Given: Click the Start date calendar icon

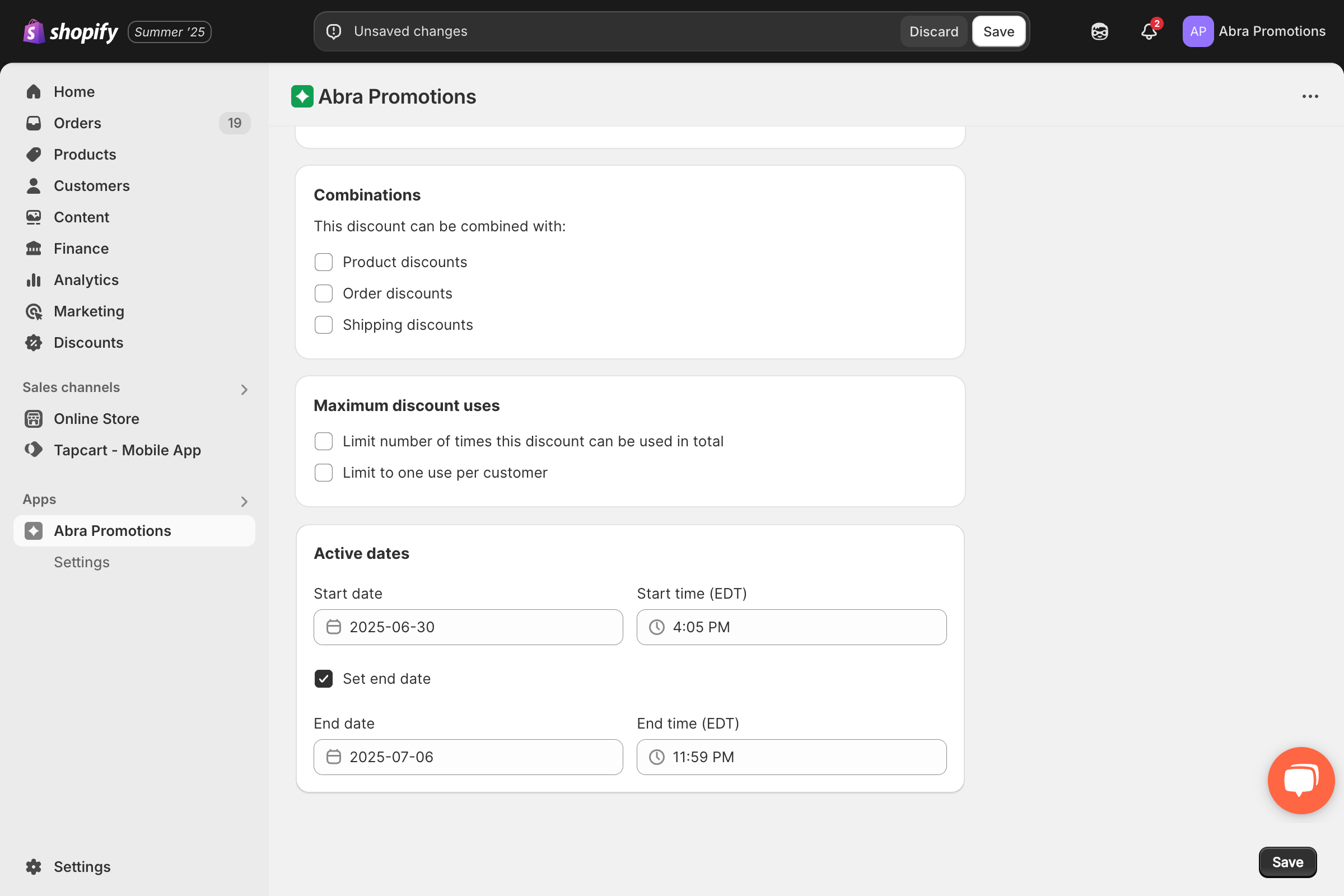Looking at the screenshot, I should [334, 627].
